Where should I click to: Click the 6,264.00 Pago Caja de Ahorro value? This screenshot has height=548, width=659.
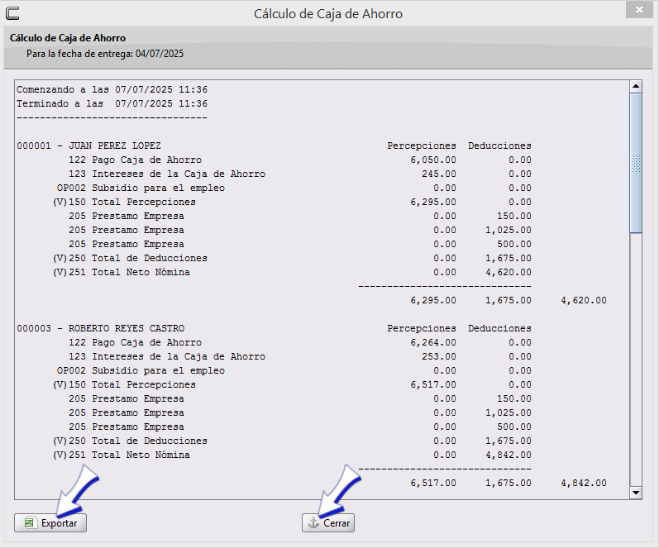433,342
